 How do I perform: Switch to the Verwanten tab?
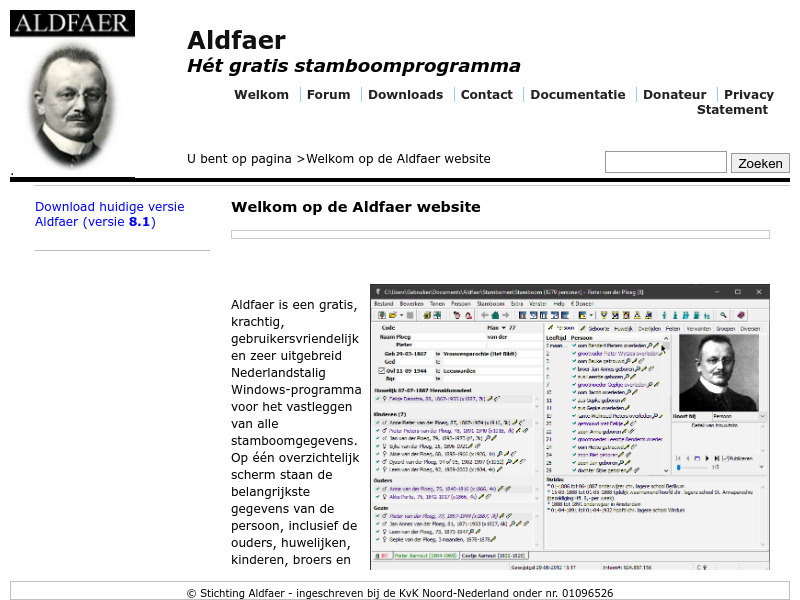pyautogui.click(x=697, y=329)
